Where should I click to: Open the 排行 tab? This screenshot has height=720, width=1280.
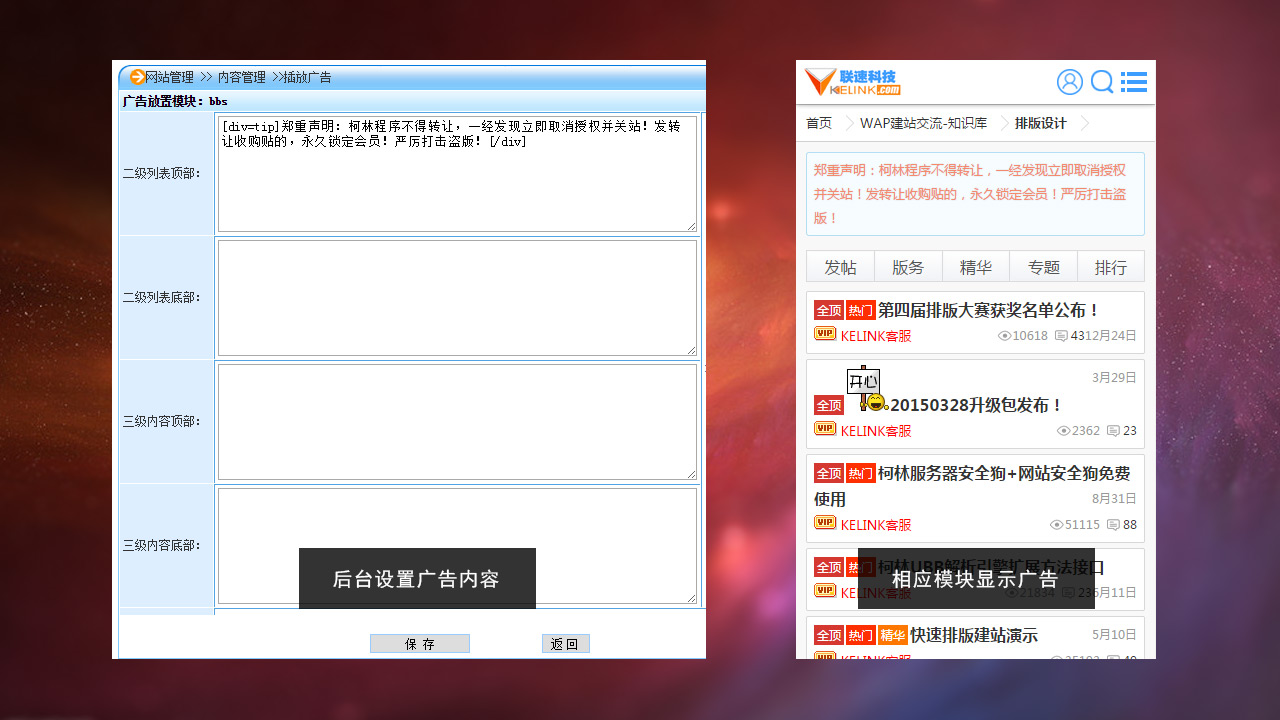[1110, 267]
